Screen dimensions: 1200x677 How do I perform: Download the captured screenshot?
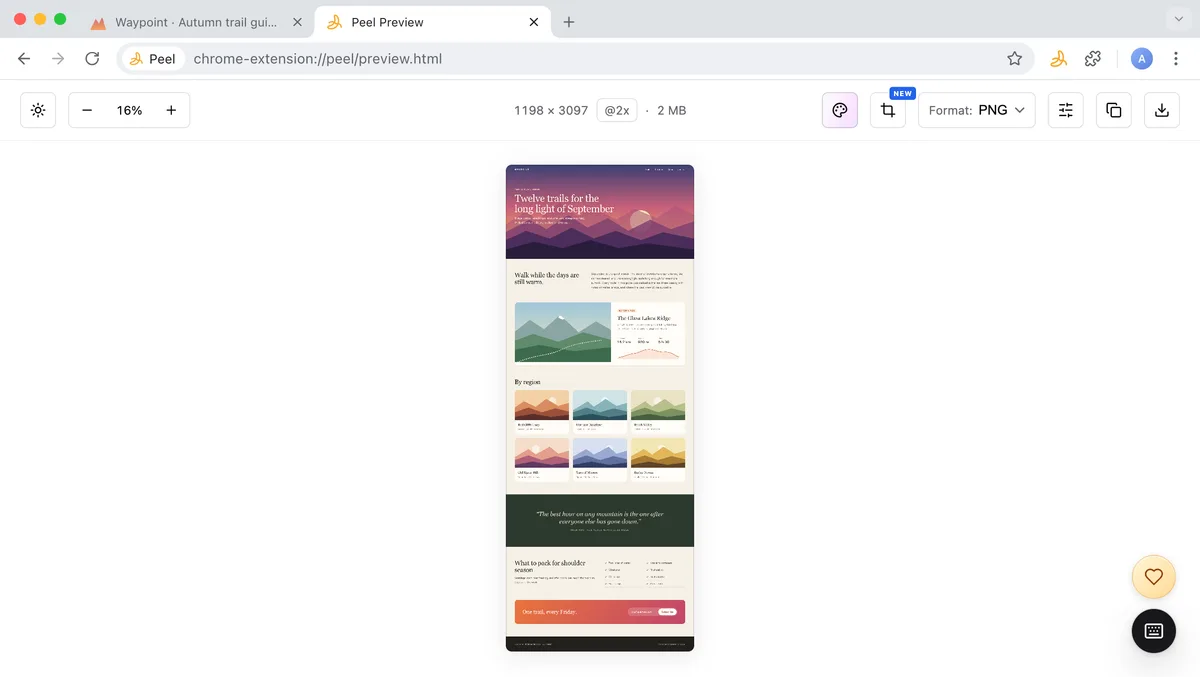(x=1162, y=110)
